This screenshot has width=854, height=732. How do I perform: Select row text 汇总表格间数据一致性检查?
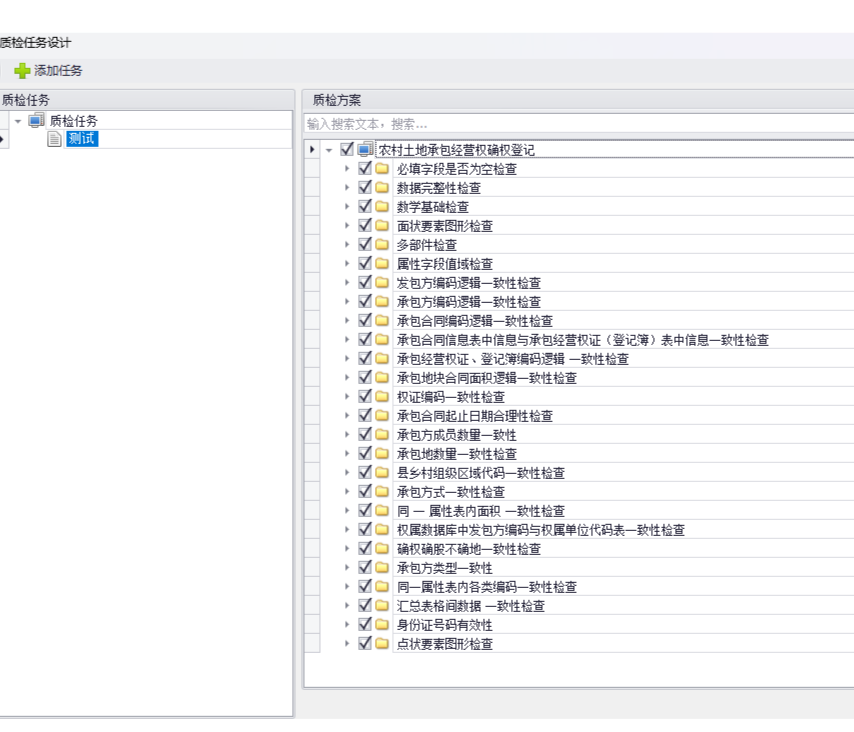(471, 606)
